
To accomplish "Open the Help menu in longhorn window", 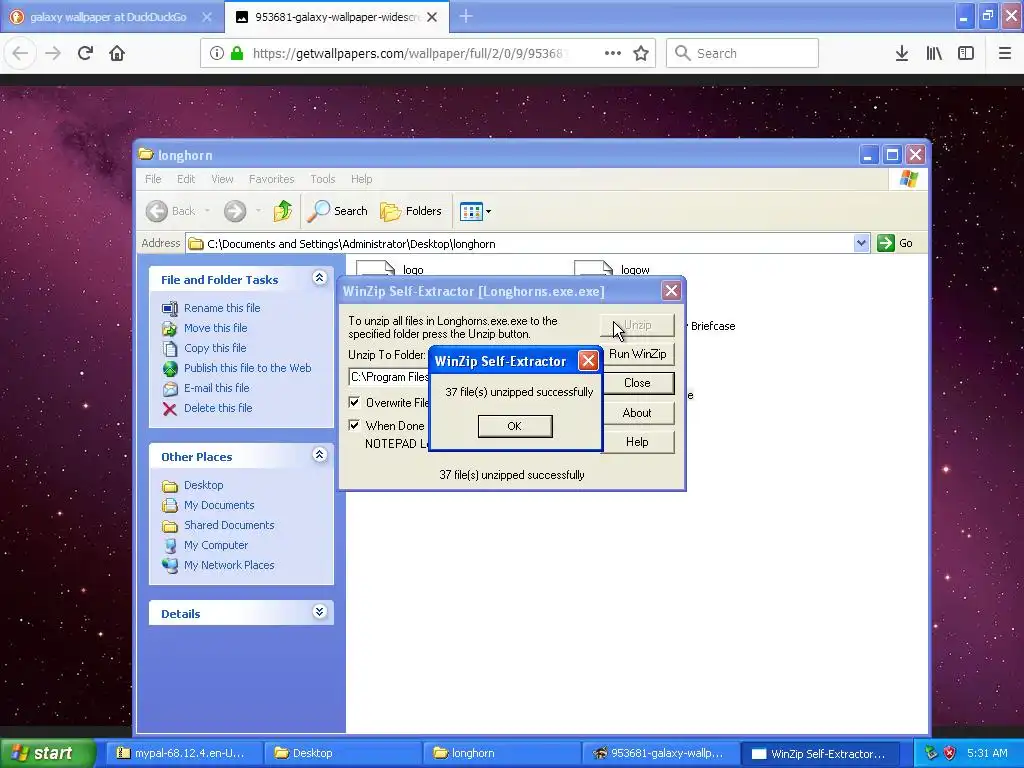I will pos(361,179).
